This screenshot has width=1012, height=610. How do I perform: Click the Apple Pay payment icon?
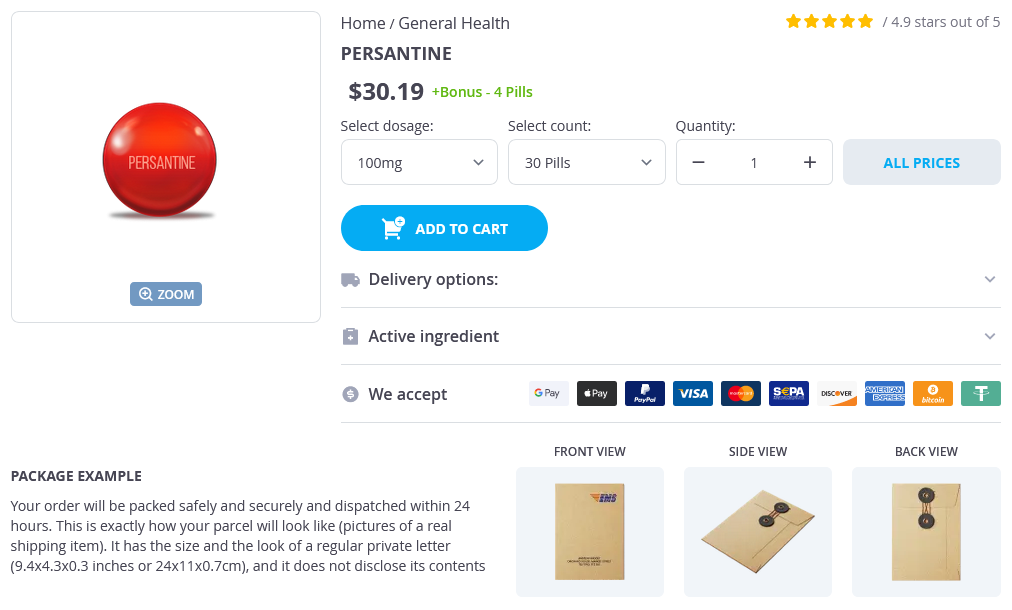[x=597, y=393]
